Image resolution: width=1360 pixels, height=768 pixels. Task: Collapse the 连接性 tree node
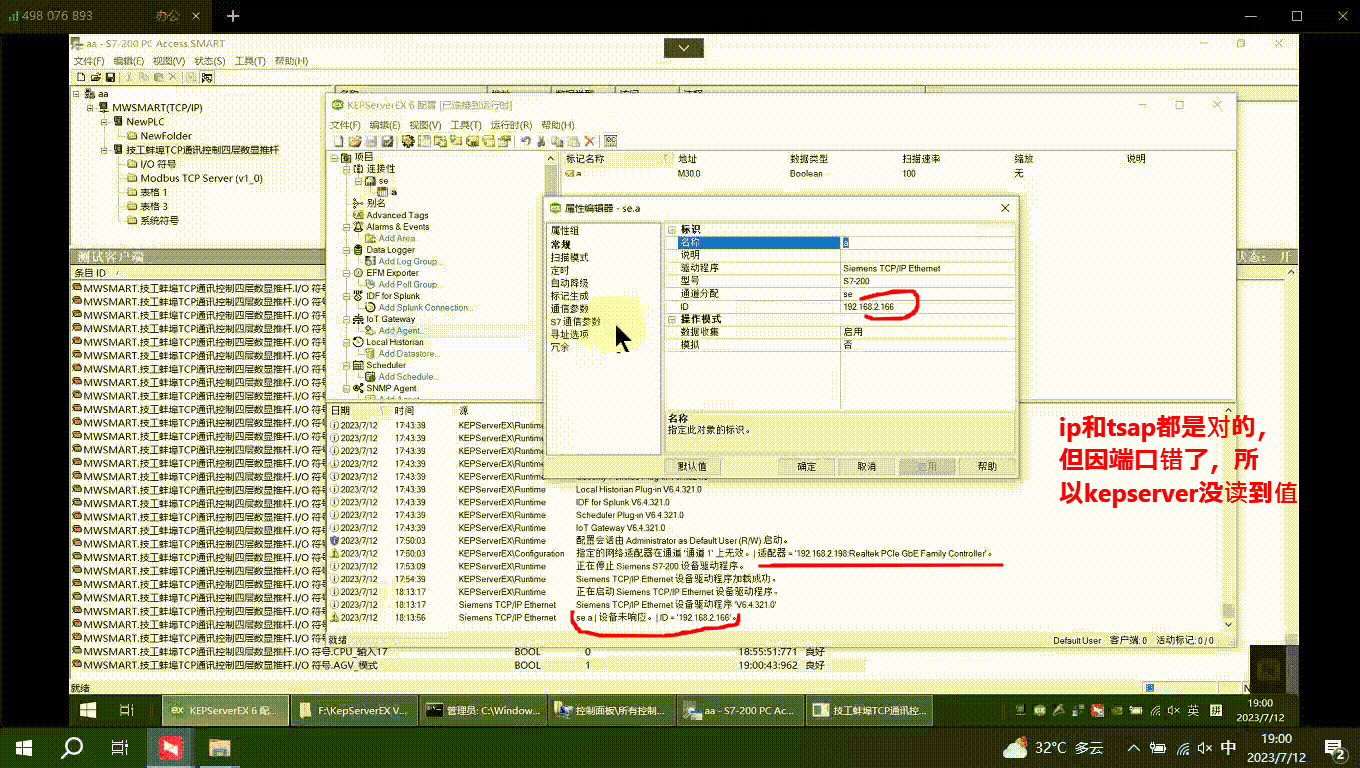point(344,169)
